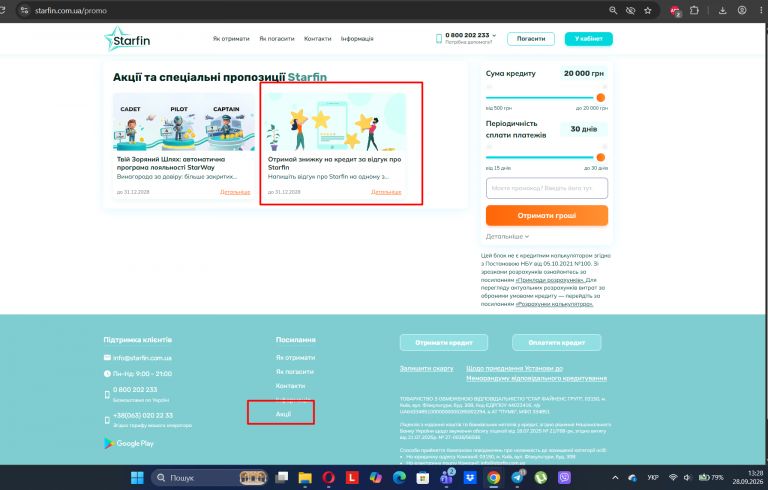Click the orange Отримати гроші button
This screenshot has height=490, width=768.
547,216
